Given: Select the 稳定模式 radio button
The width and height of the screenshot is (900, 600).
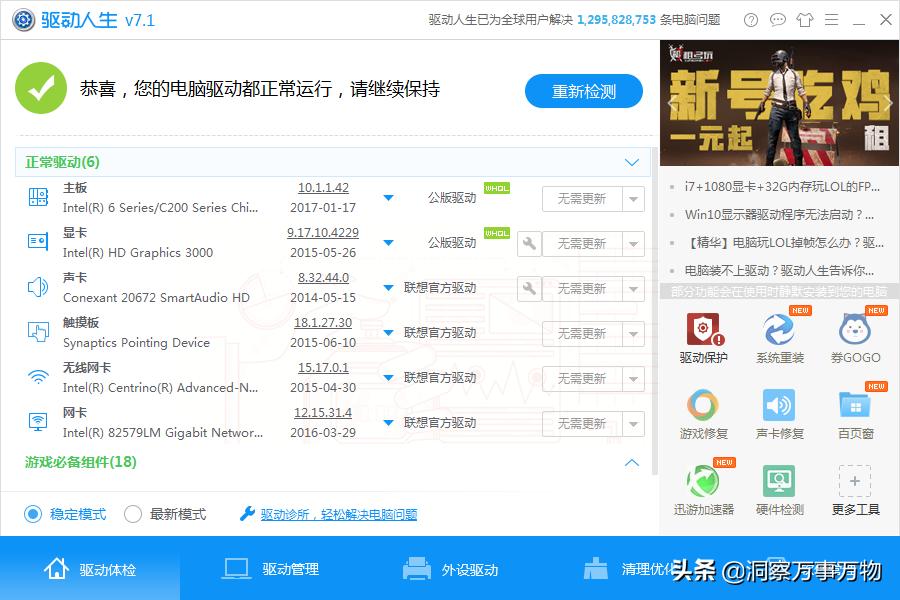Looking at the screenshot, I should 32,513.
